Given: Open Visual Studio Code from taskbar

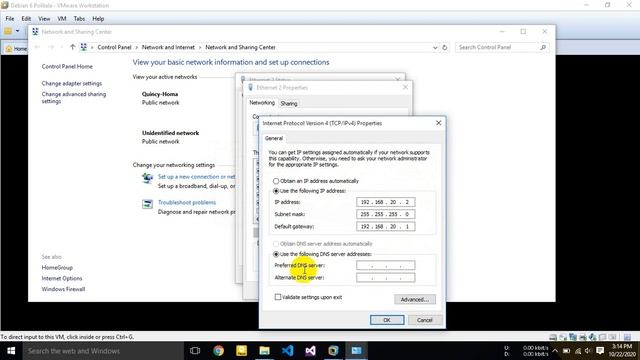Looking at the screenshot, I should (287, 351).
